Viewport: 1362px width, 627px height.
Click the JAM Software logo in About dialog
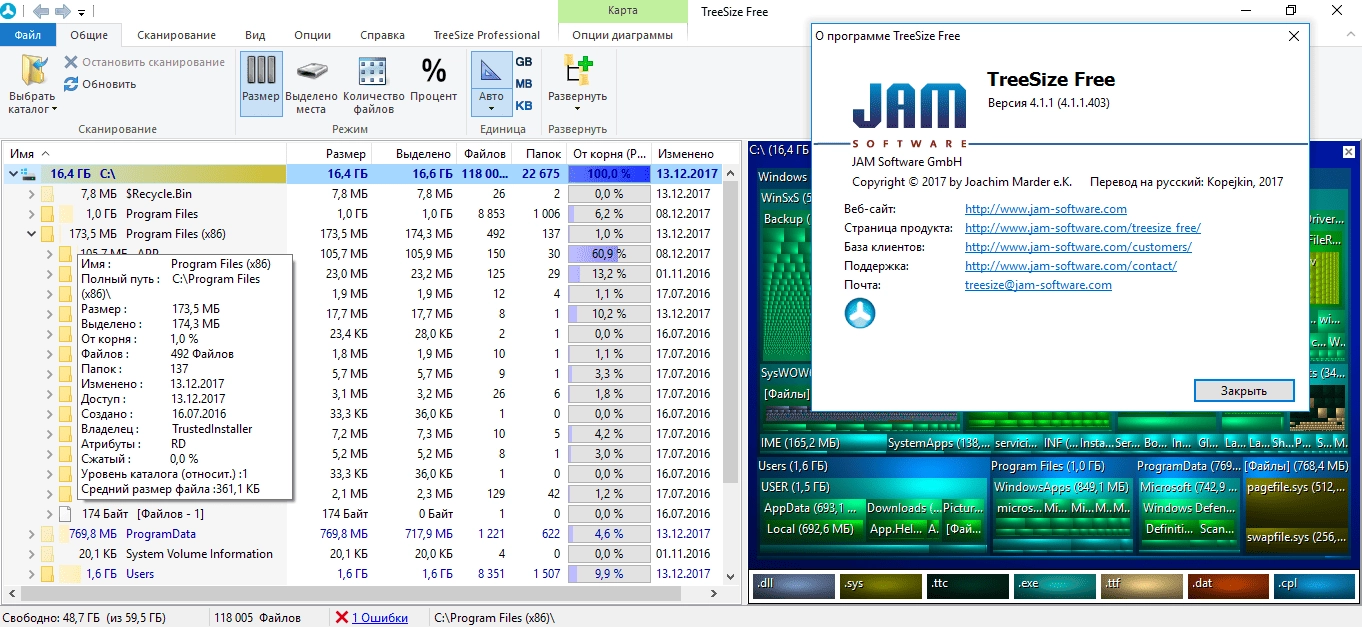click(x=909, y=116)
